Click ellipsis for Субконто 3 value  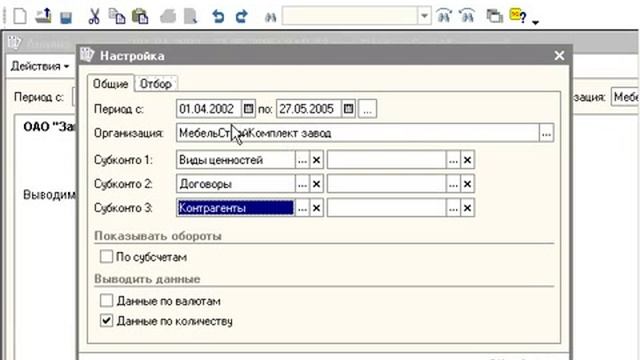coord(453,208)
